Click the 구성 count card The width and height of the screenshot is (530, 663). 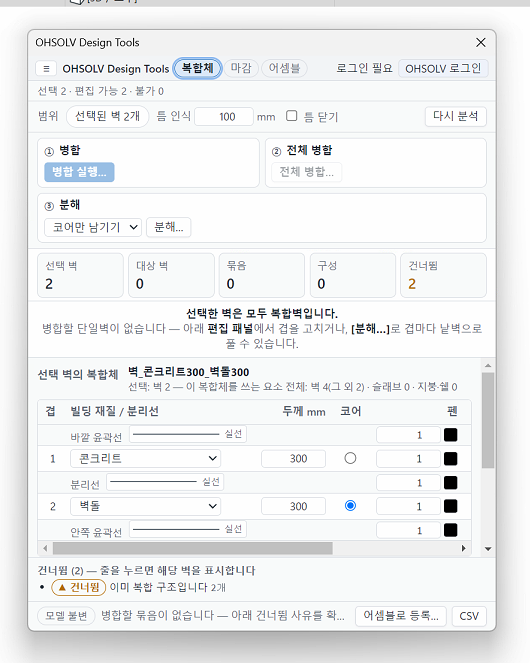click(x=353, y=275)
